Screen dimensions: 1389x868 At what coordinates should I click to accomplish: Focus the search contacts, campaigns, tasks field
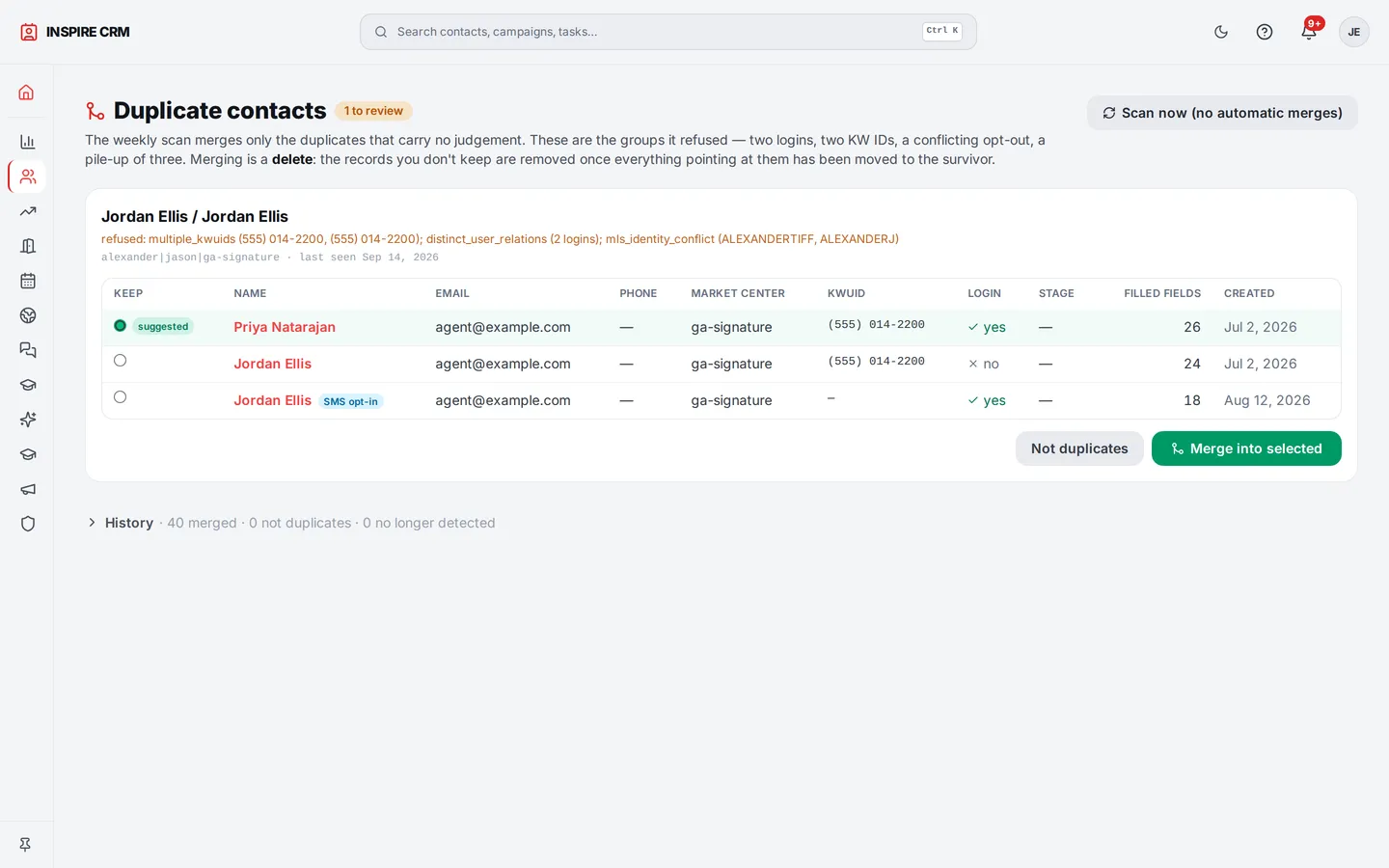[667, 32]
